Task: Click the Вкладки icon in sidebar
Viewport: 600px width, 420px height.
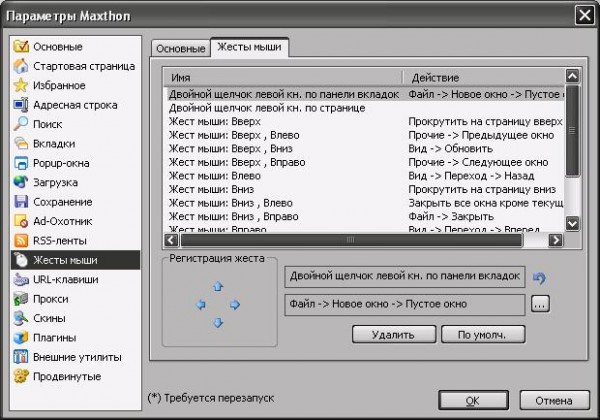Action: 21,143
